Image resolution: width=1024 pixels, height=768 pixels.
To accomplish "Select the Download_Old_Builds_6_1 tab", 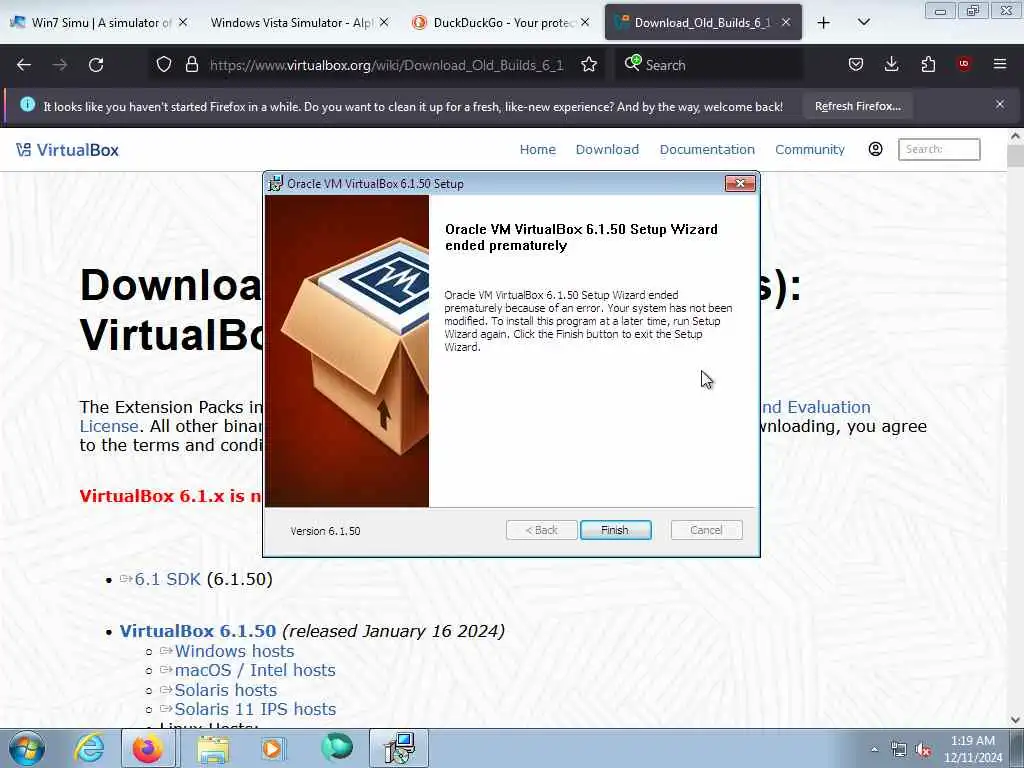I will coord(702,23).
